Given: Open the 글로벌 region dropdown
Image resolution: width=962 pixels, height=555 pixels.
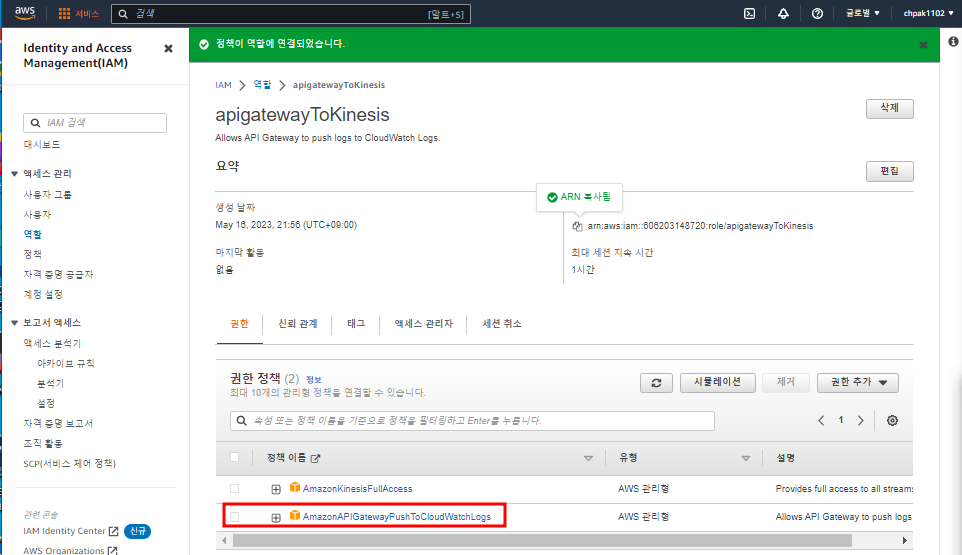Looking at the screenshot, I should point(863,13).
